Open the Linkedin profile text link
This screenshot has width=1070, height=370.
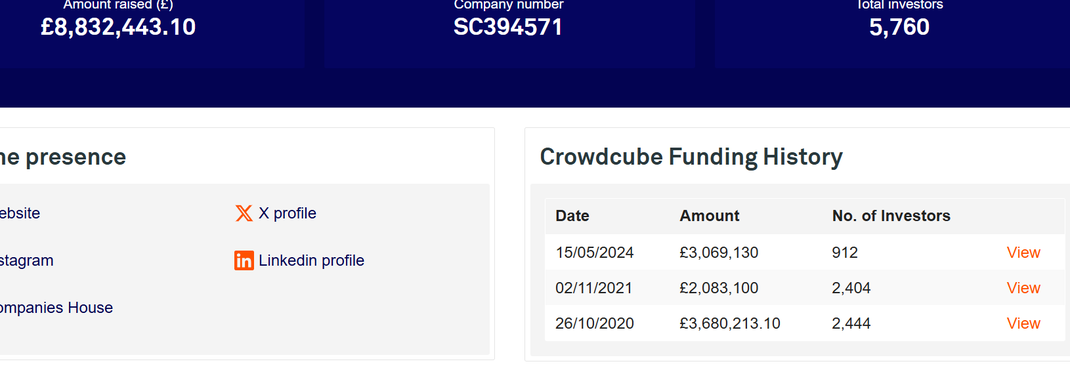[311, 261]
